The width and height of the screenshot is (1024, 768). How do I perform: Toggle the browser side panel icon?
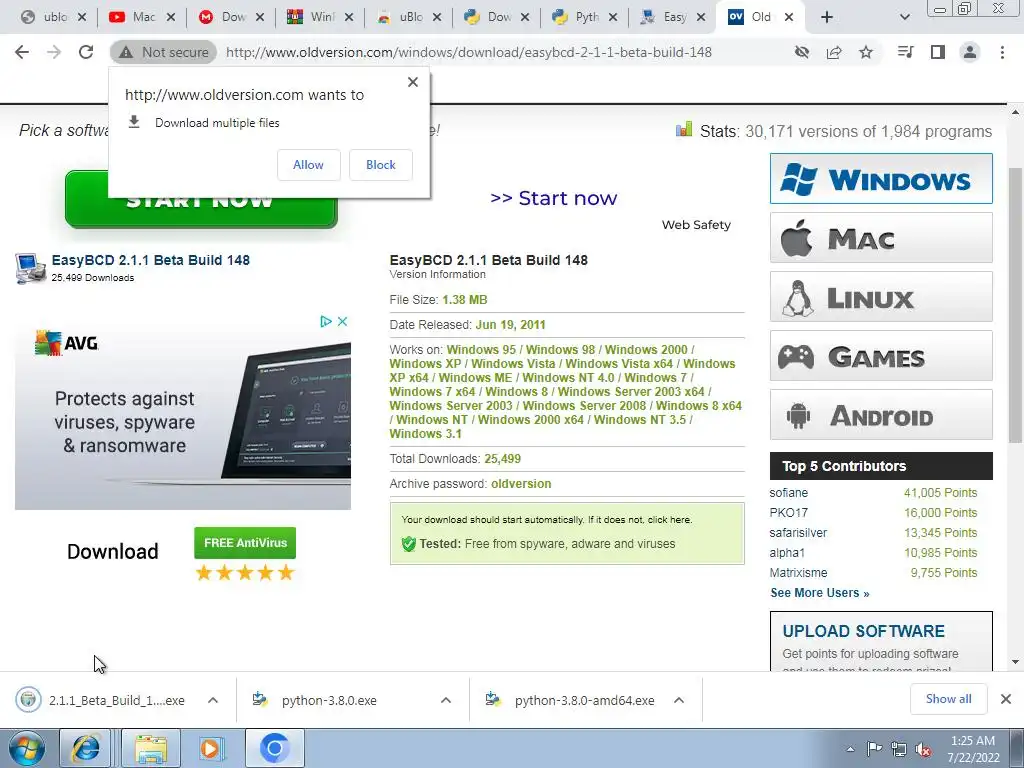(938, 52)
